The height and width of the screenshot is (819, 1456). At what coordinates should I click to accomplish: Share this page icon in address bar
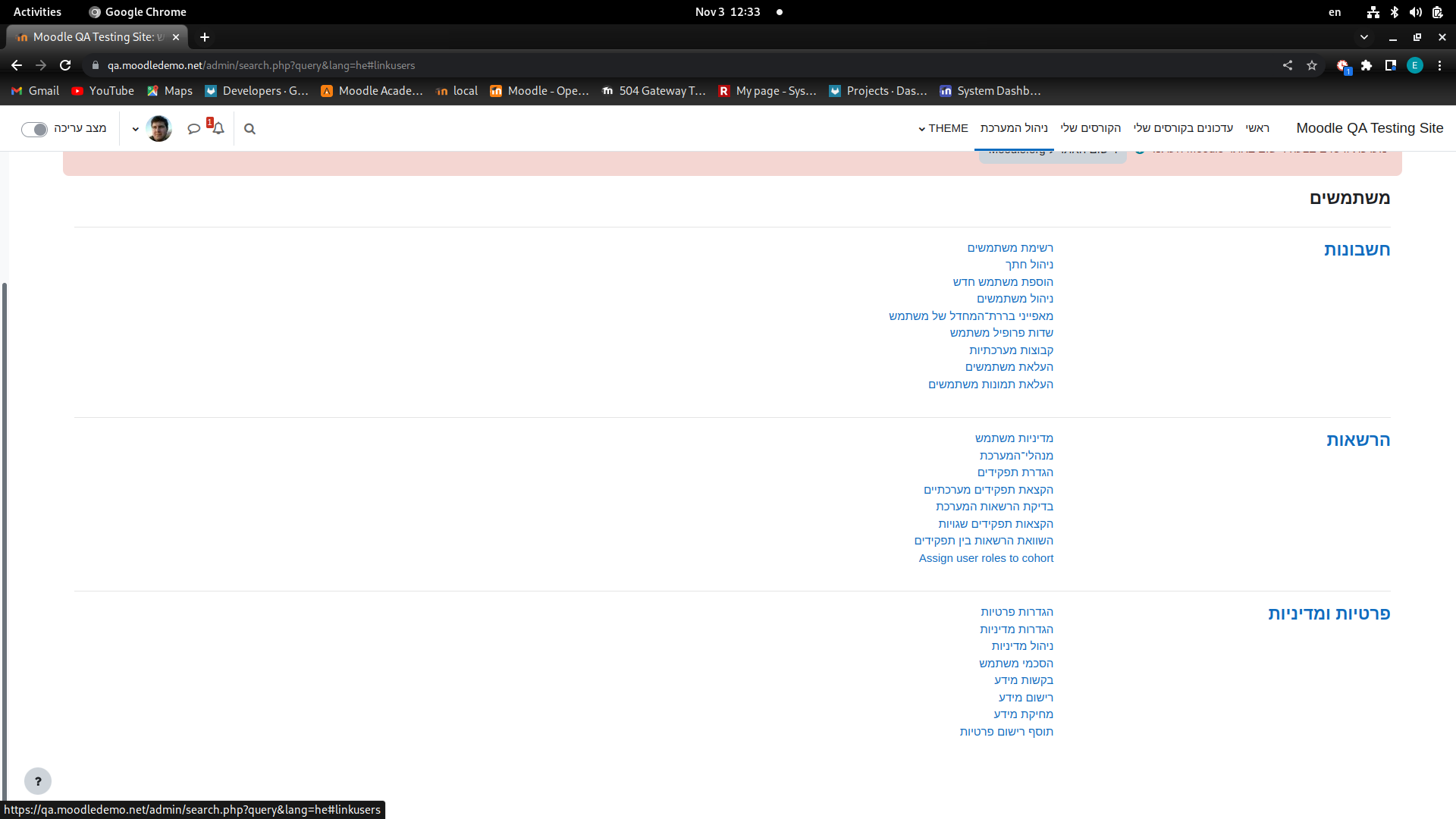click(x=1288, y=65)
